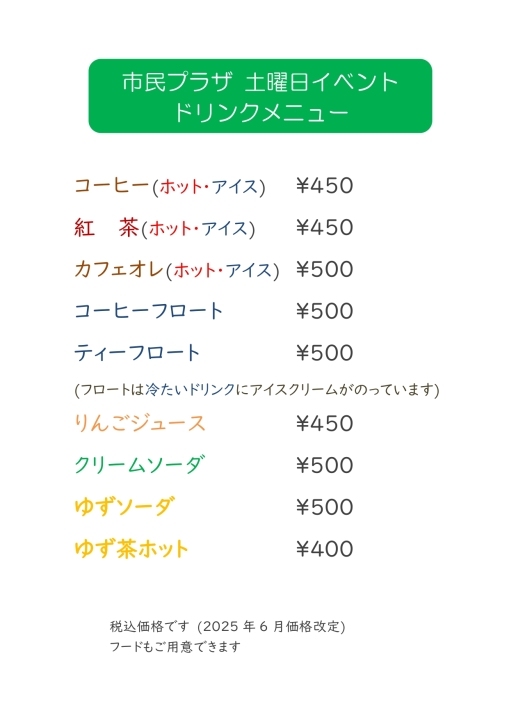Select the りんごジュース item
This screenshot has height=720, width=509.
(x=140, y=423)
